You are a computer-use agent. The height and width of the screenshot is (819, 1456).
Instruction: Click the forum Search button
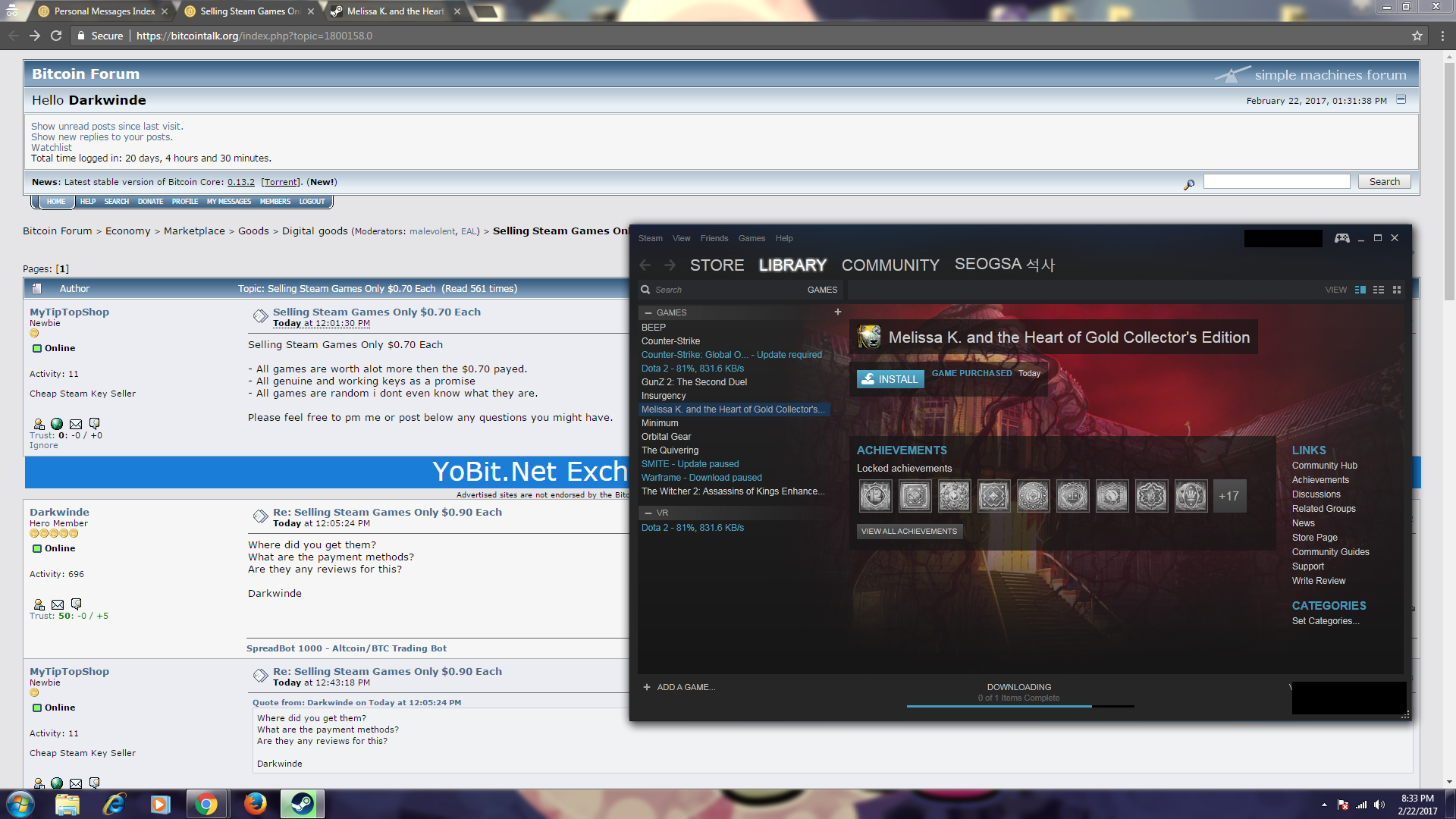(x=1384, y=181)
